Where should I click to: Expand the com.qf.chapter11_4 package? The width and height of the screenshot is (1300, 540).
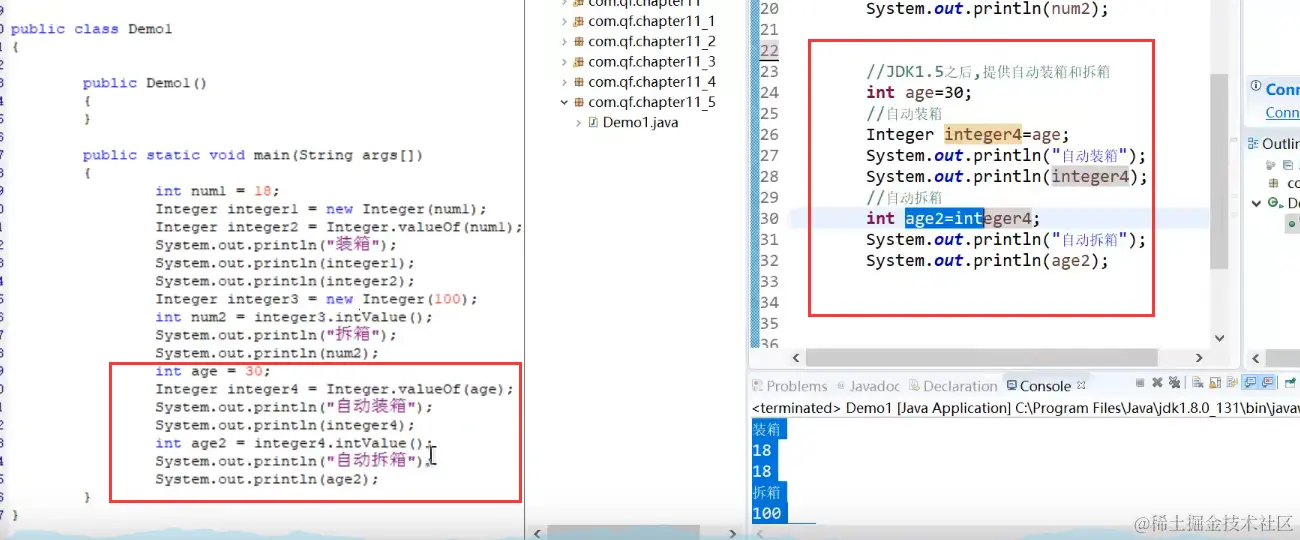coord(565,82)
